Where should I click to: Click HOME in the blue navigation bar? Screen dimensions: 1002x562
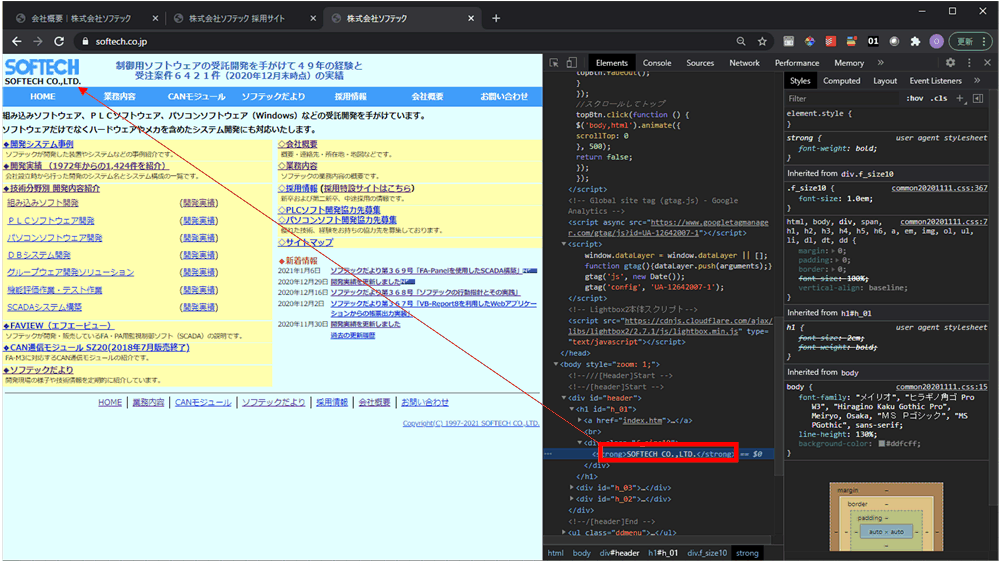[43, 97]
